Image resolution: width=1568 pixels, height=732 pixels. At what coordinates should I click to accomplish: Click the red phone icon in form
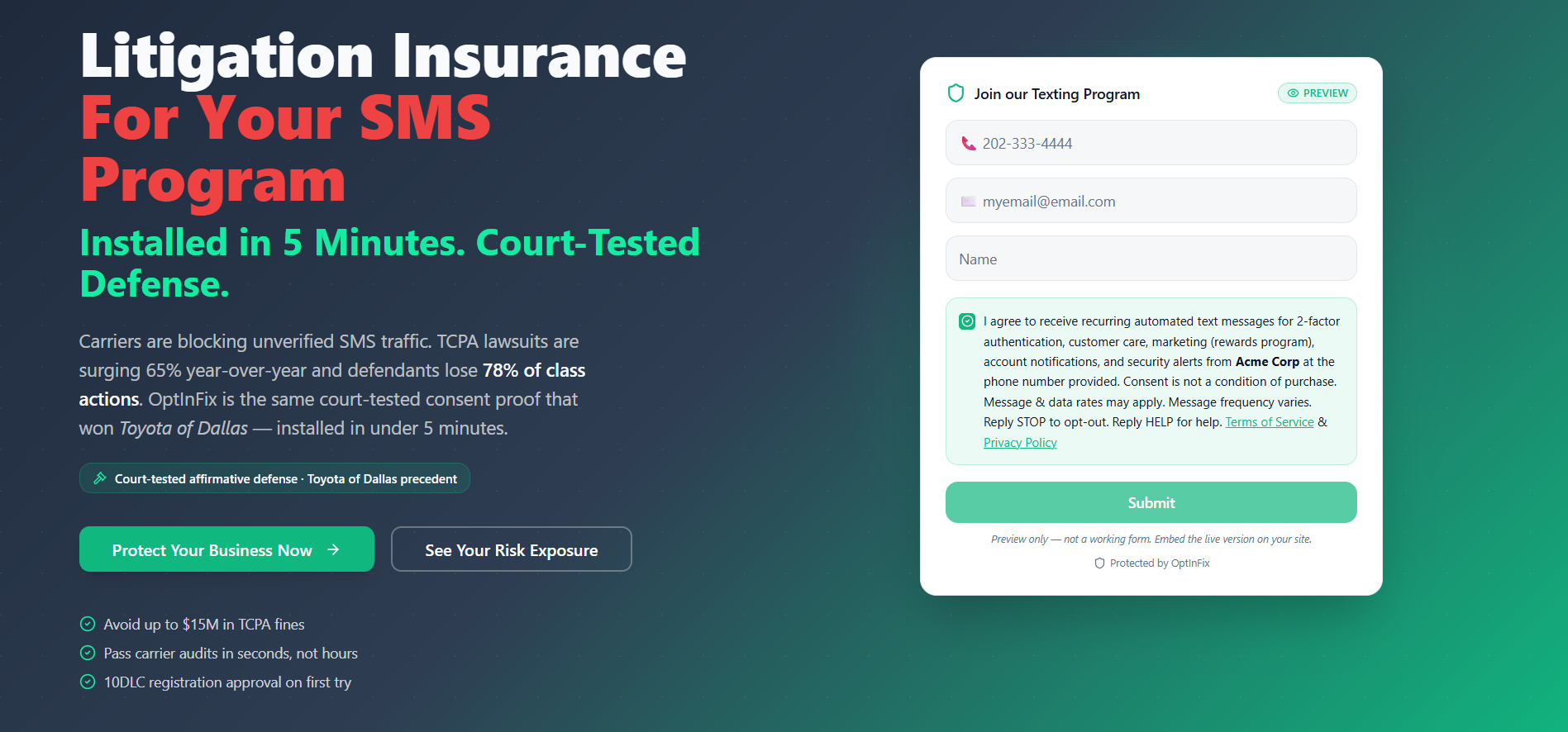[969, 144]
